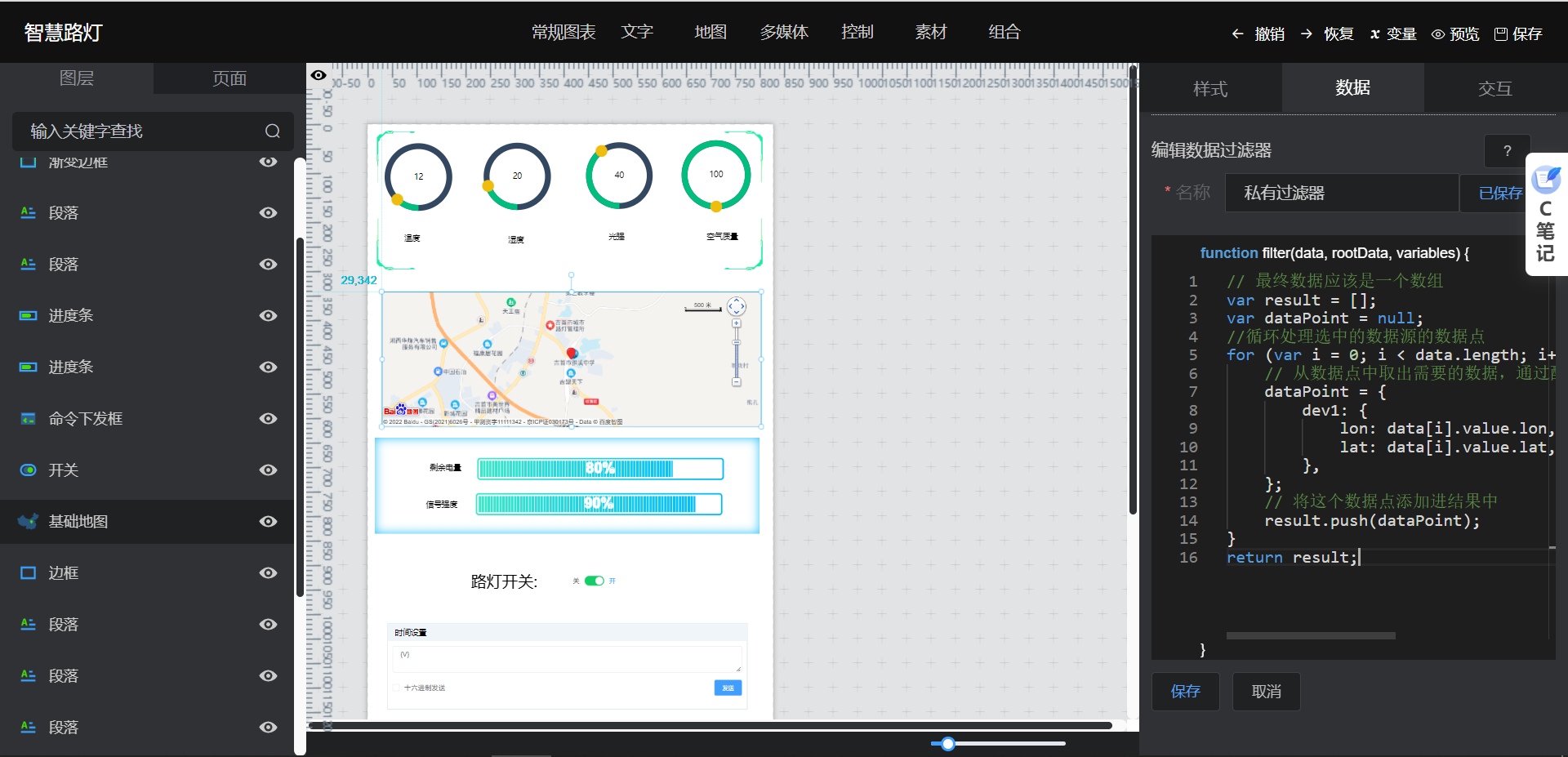The height and width of the screenshot is (757, 1568).
Task: Hide the second 进度条 layer
Action: [268, 367]
